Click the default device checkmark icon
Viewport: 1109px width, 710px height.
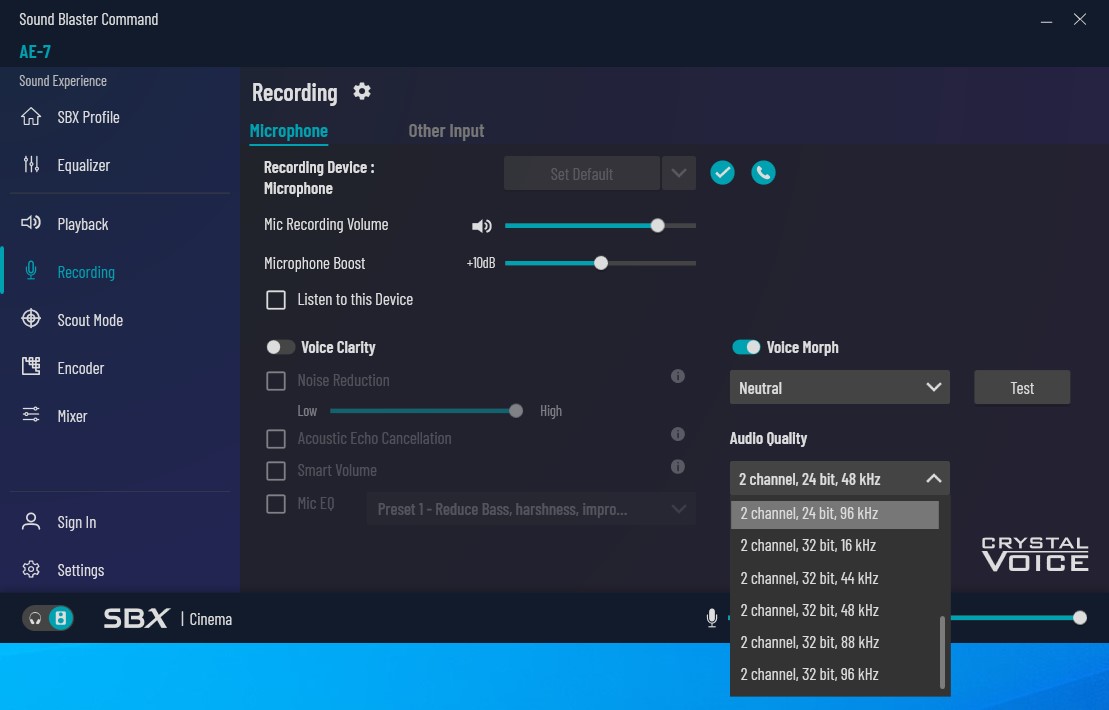point(722,173)
